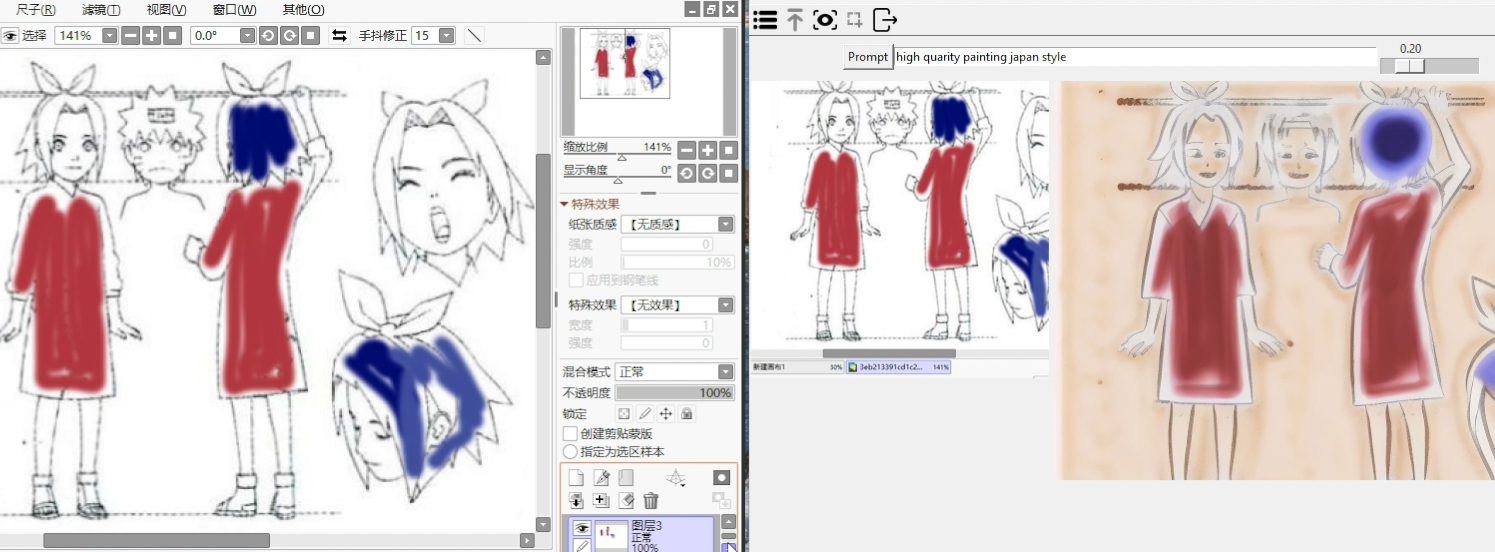Enable 创建剪贴蒙版 checkbox
This screenshot has height=552, width=1495.
tap(570, 434)
